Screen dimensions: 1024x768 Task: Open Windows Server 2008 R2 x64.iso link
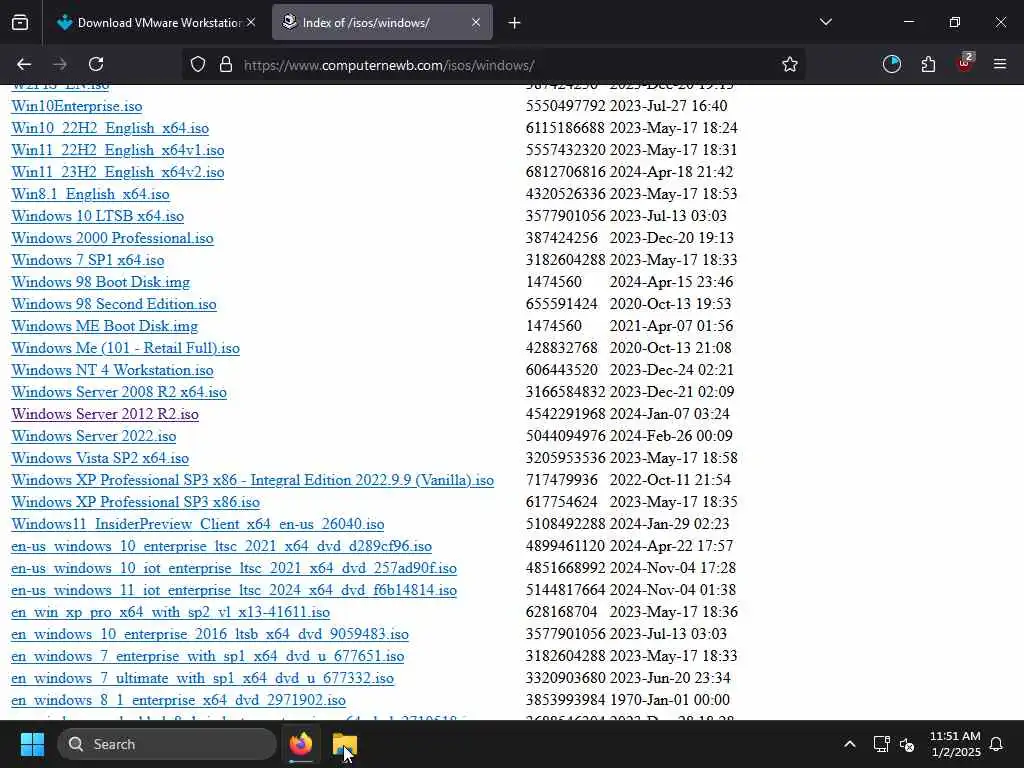point(119,392)
